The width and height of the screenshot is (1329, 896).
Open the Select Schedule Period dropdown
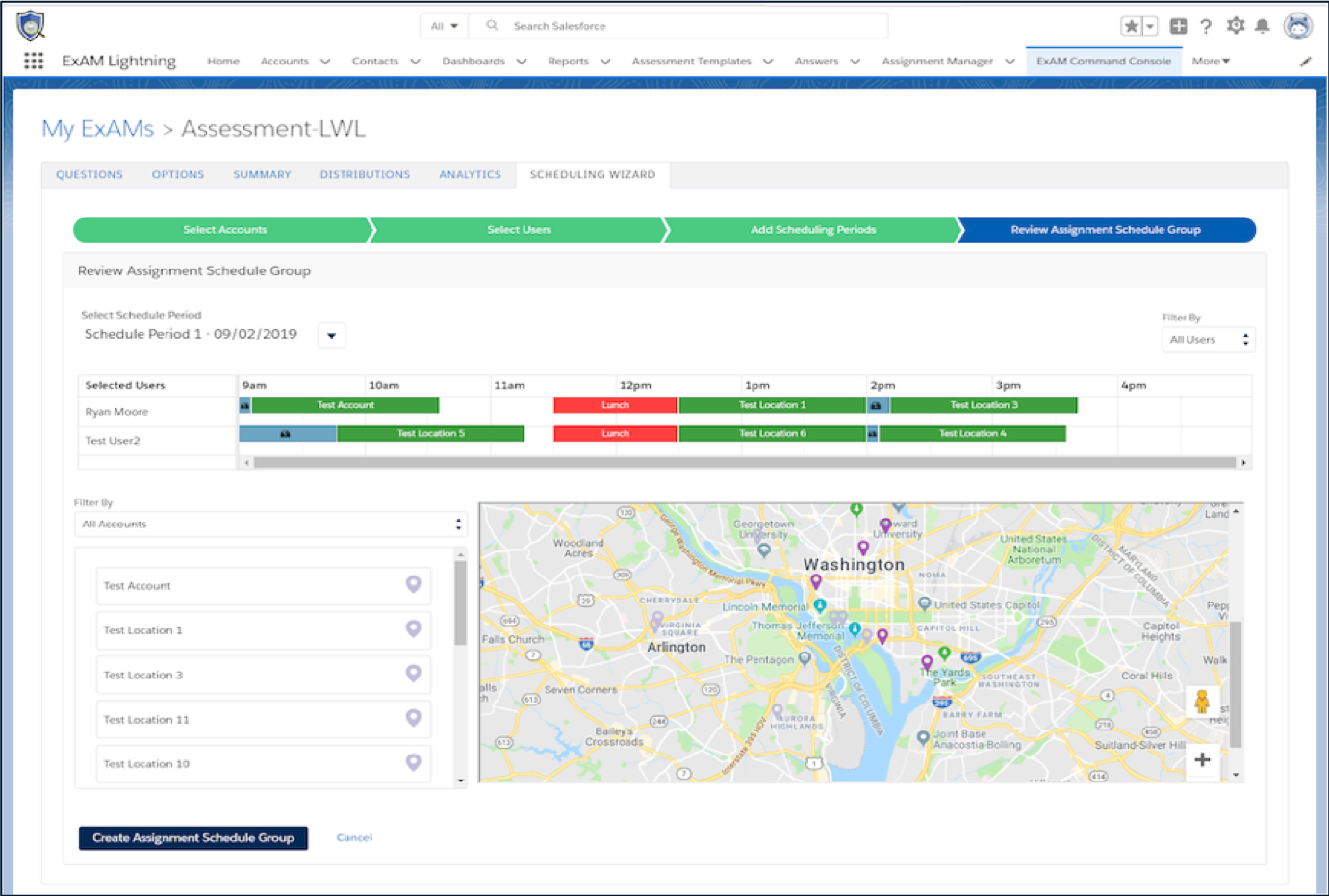point(331,335)
